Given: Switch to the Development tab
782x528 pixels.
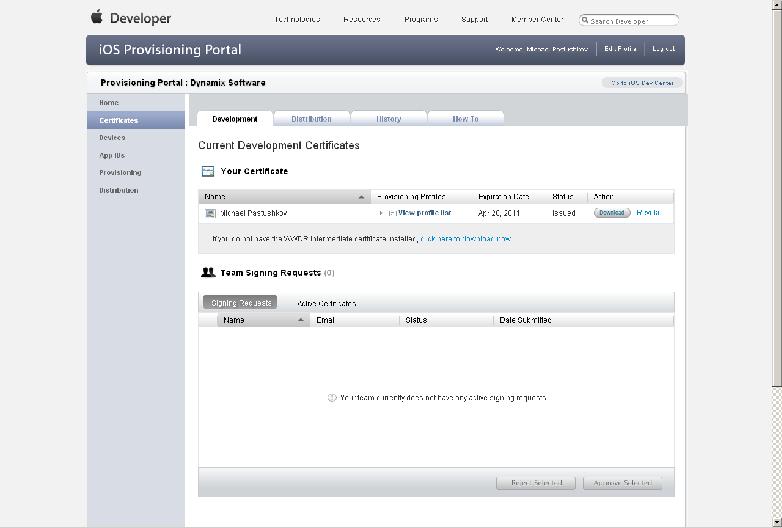Looking at the screenshot, I should [235, 119].
